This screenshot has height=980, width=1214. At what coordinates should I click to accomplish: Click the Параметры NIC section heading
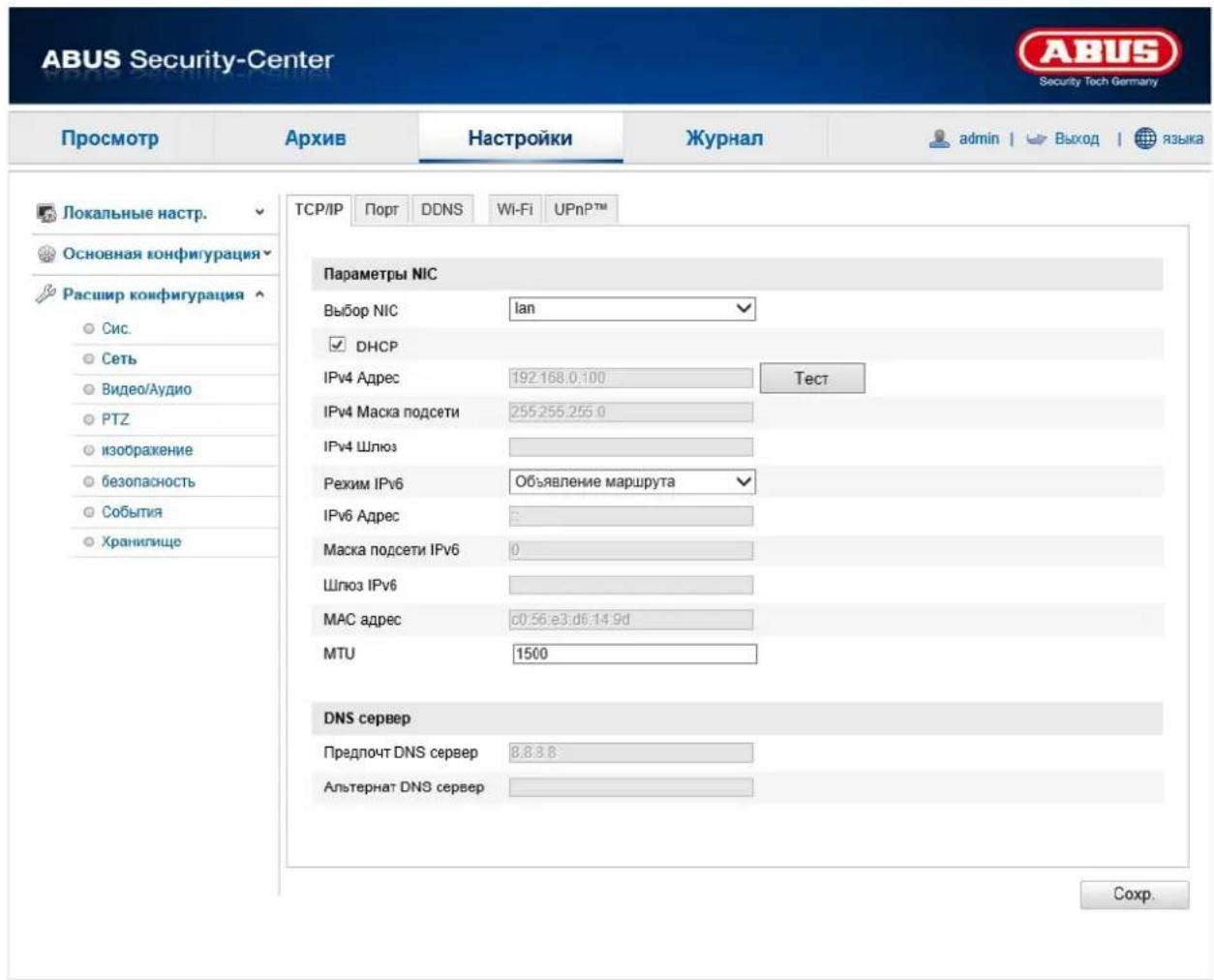[x=380, y=274]
